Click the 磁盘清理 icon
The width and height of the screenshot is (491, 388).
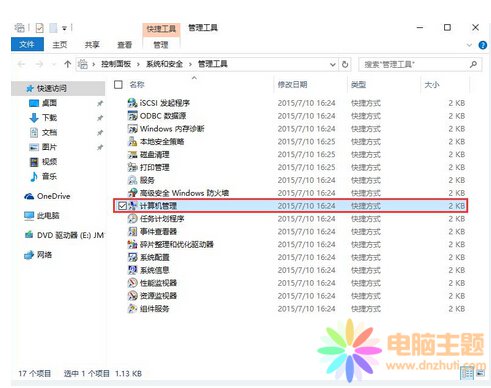pos(132,154)
